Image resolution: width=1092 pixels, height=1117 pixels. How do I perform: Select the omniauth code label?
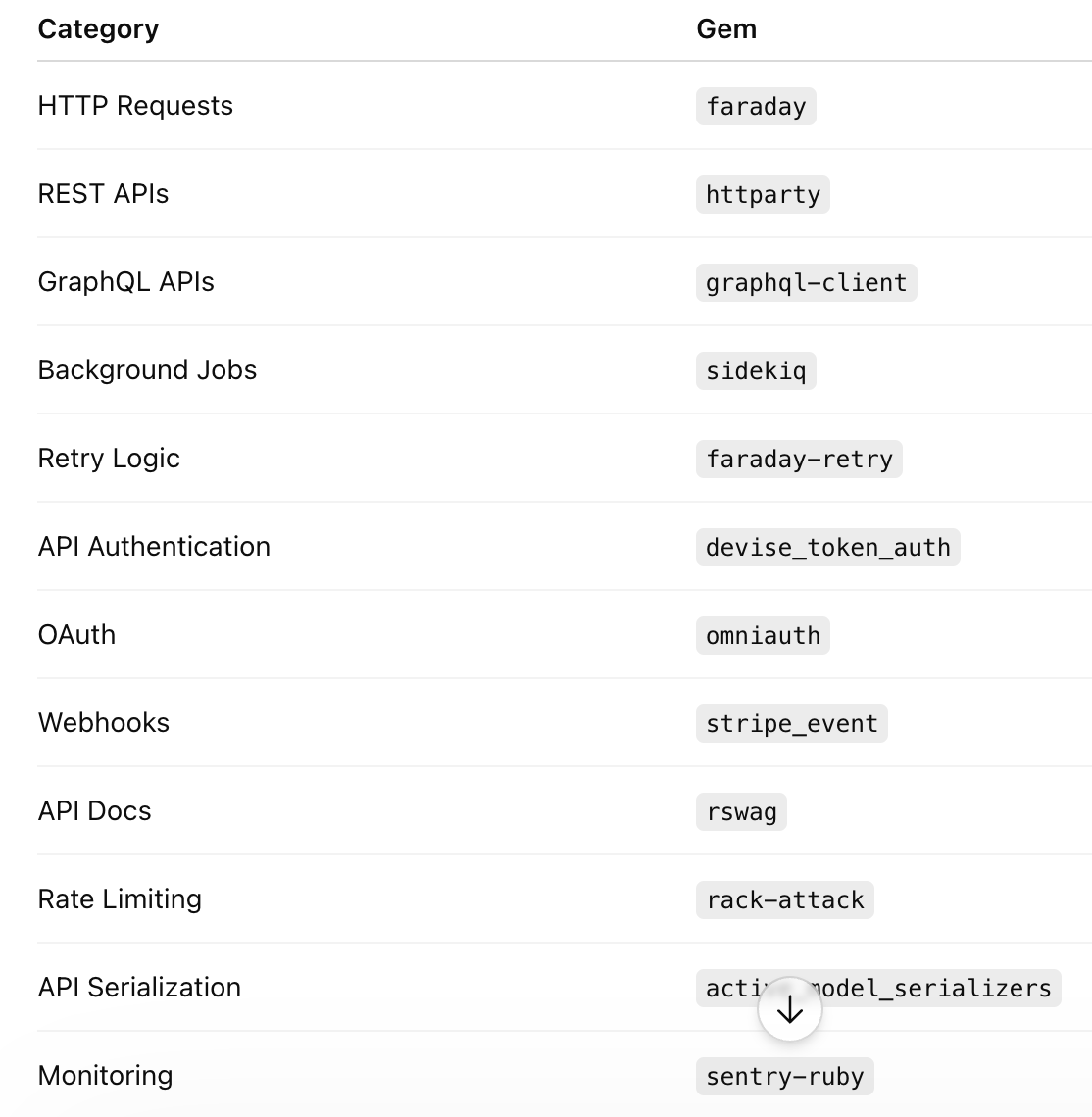pos(763,636)
